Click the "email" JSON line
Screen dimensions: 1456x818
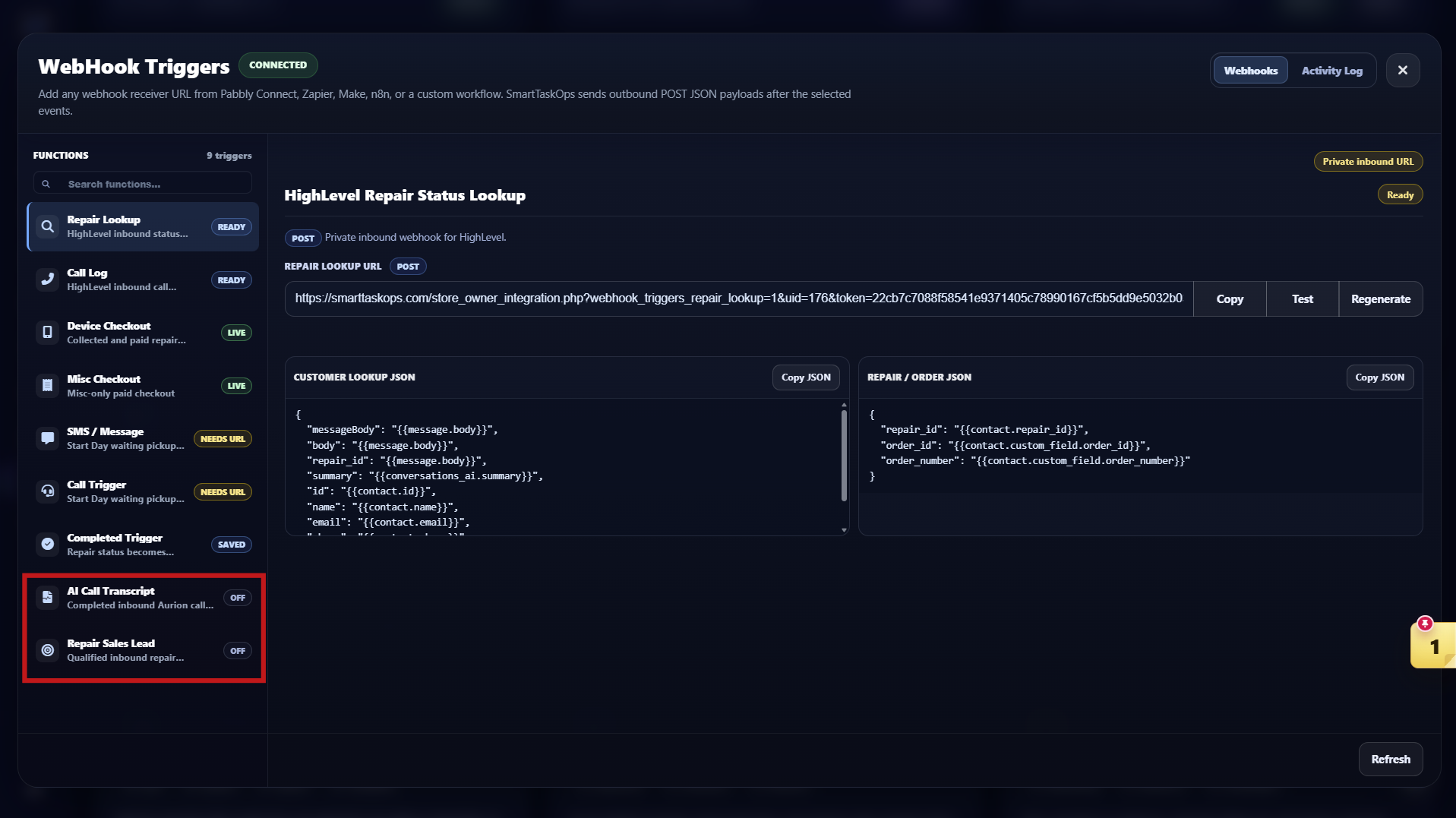click(x=388, y=523)
